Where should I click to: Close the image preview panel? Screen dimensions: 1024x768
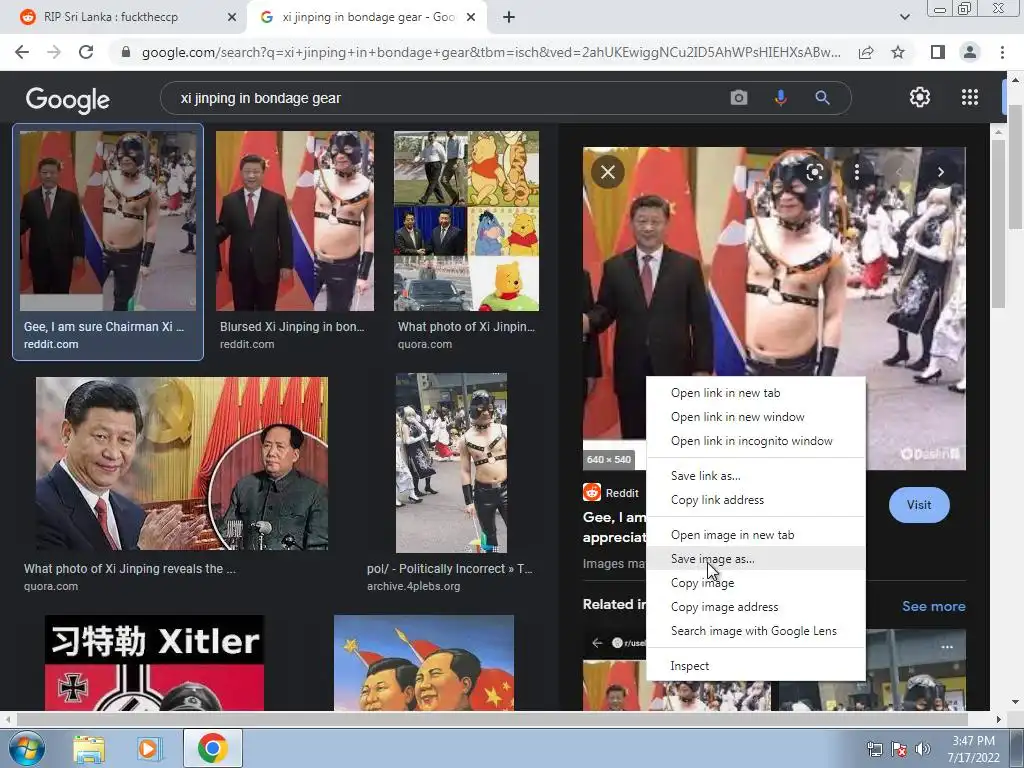coord(607,172)
